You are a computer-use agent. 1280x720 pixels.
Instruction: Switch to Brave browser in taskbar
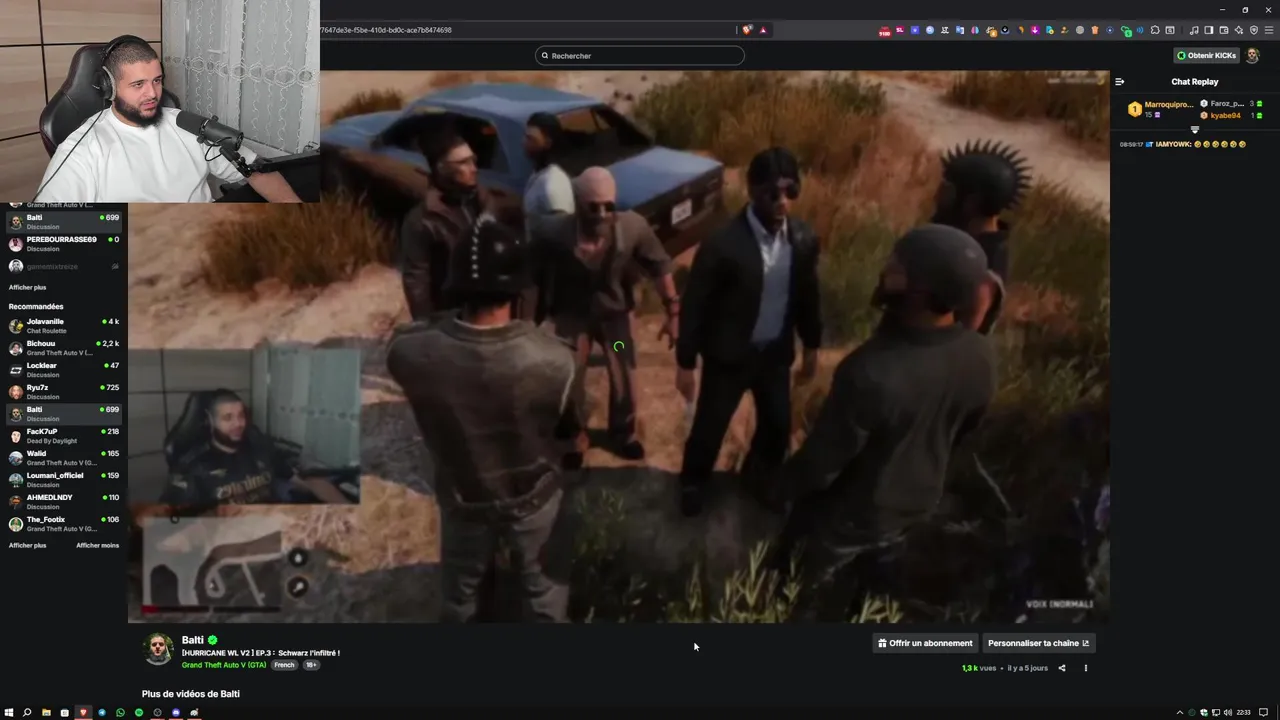point(83,712)
